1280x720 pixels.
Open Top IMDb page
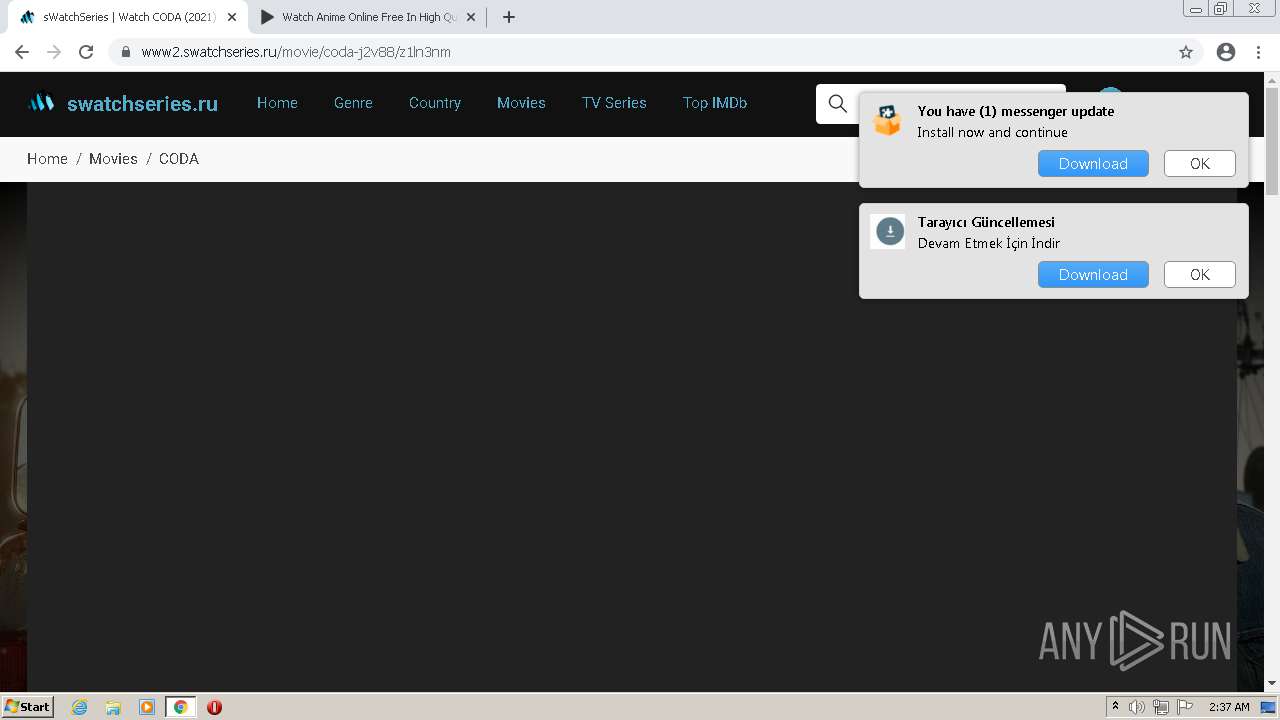point(715,103)
